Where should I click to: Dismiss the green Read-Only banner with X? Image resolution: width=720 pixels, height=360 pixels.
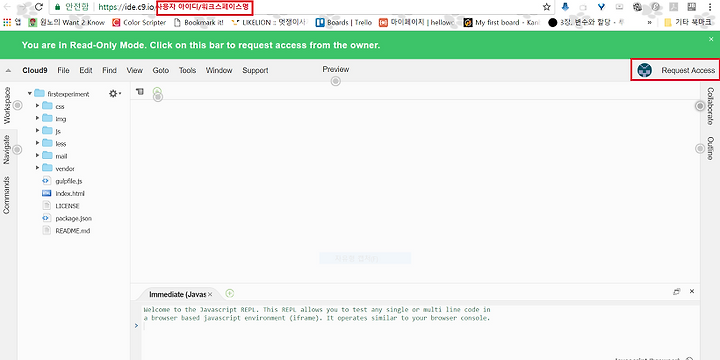pos(711,39)
